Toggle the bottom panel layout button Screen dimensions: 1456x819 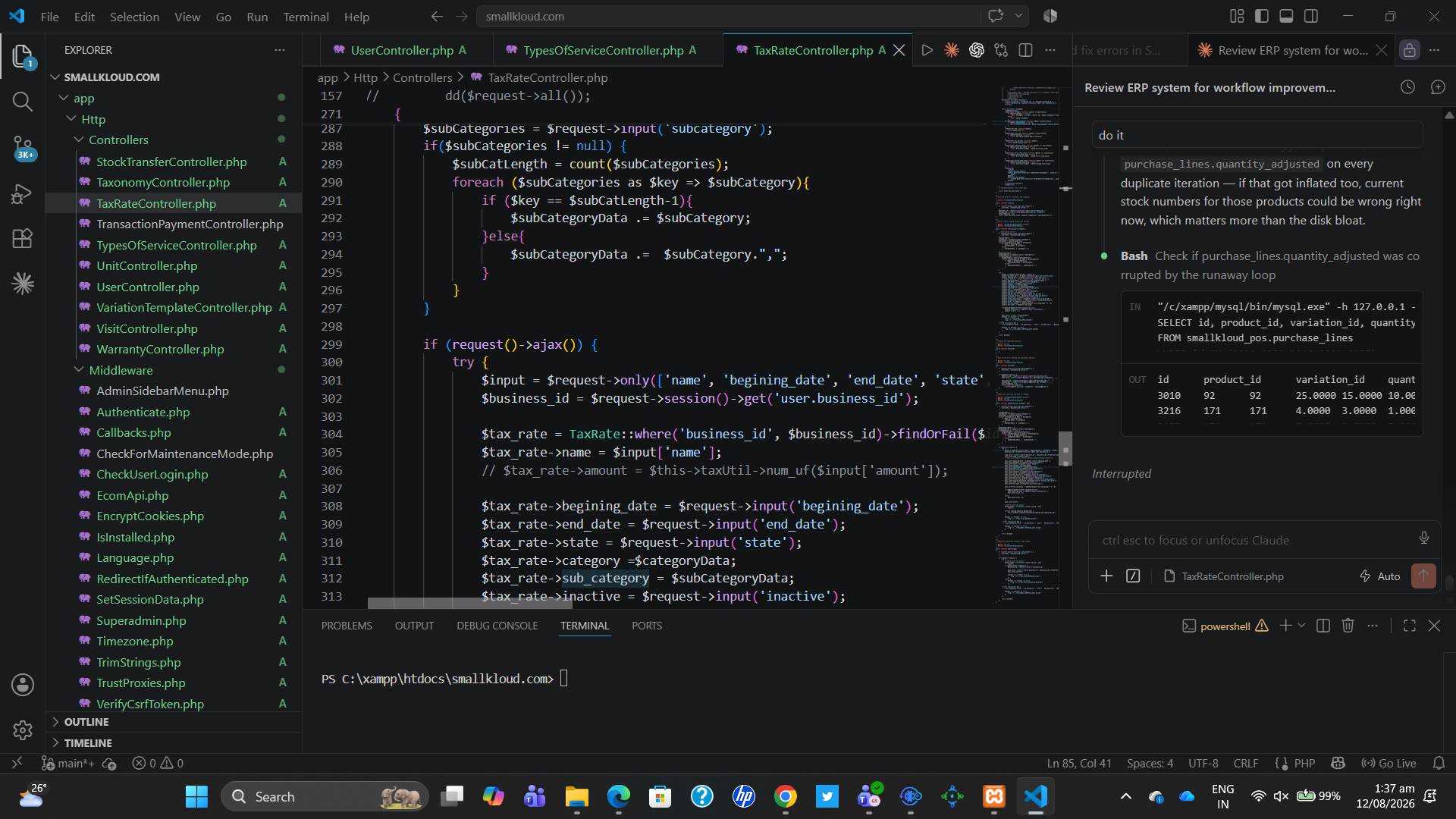click(x=1286, y=16)
